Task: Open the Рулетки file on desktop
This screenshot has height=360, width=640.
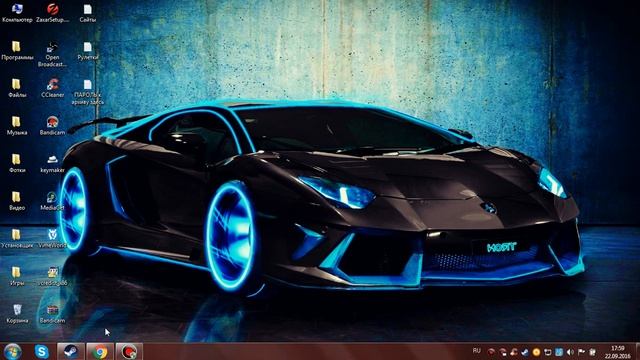Action: (87, 51)
